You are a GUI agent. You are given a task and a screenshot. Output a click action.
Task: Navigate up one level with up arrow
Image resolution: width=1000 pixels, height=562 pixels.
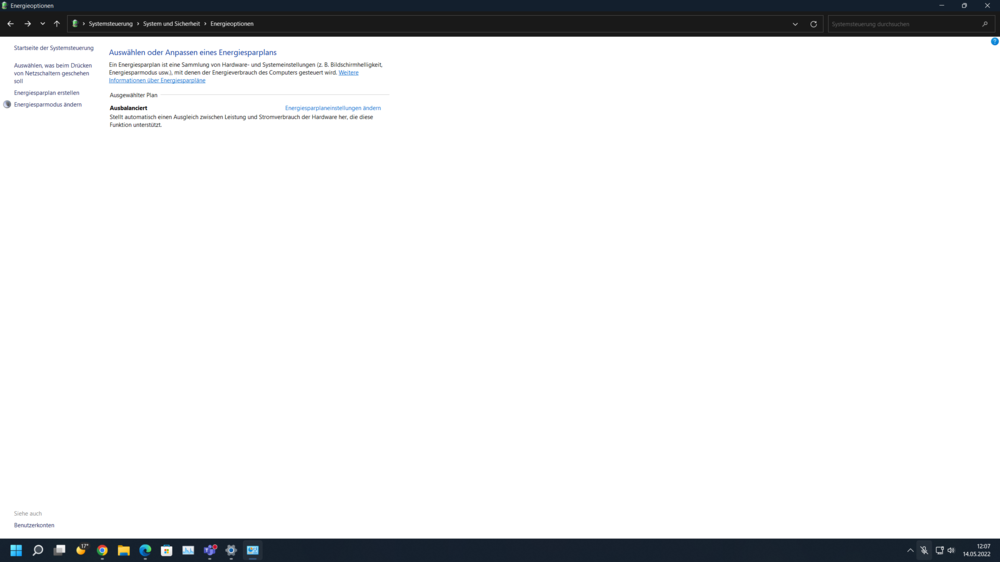click(57, 24)
